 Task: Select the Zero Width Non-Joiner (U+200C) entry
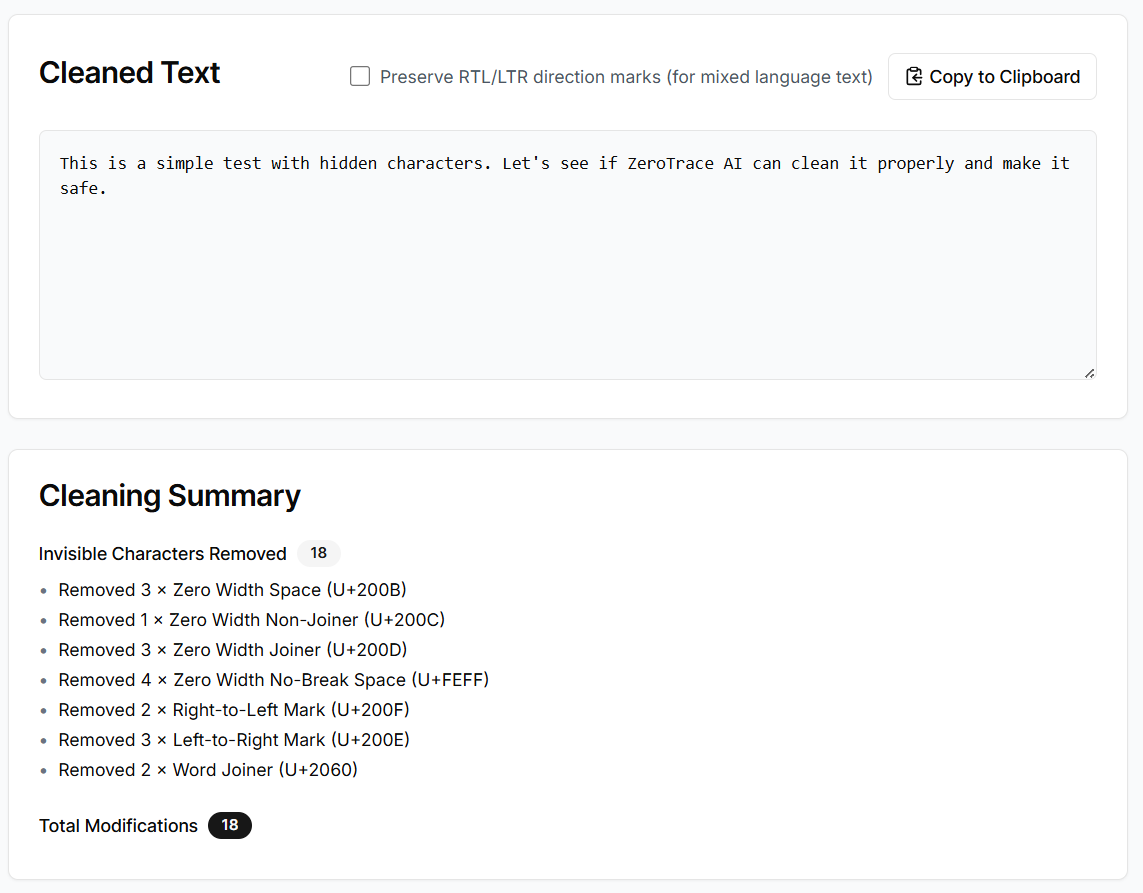click(251, 620)
